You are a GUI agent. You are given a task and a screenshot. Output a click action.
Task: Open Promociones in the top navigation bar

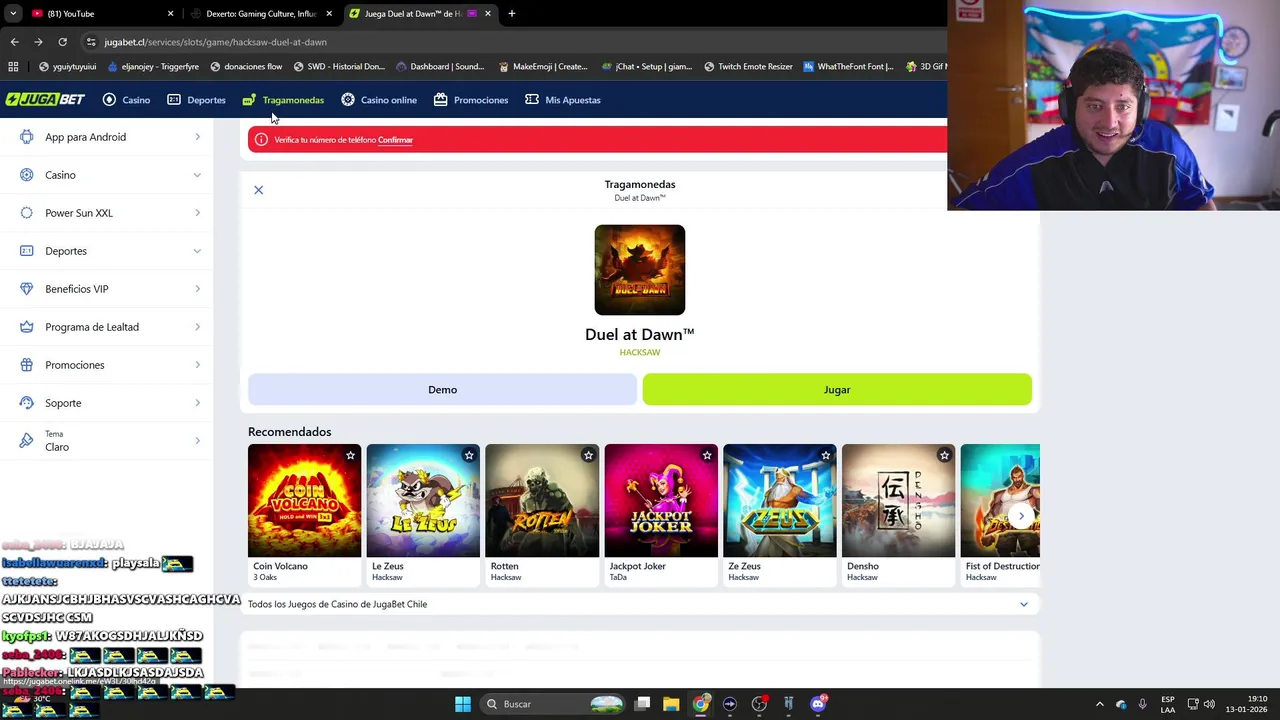(471, 100)
